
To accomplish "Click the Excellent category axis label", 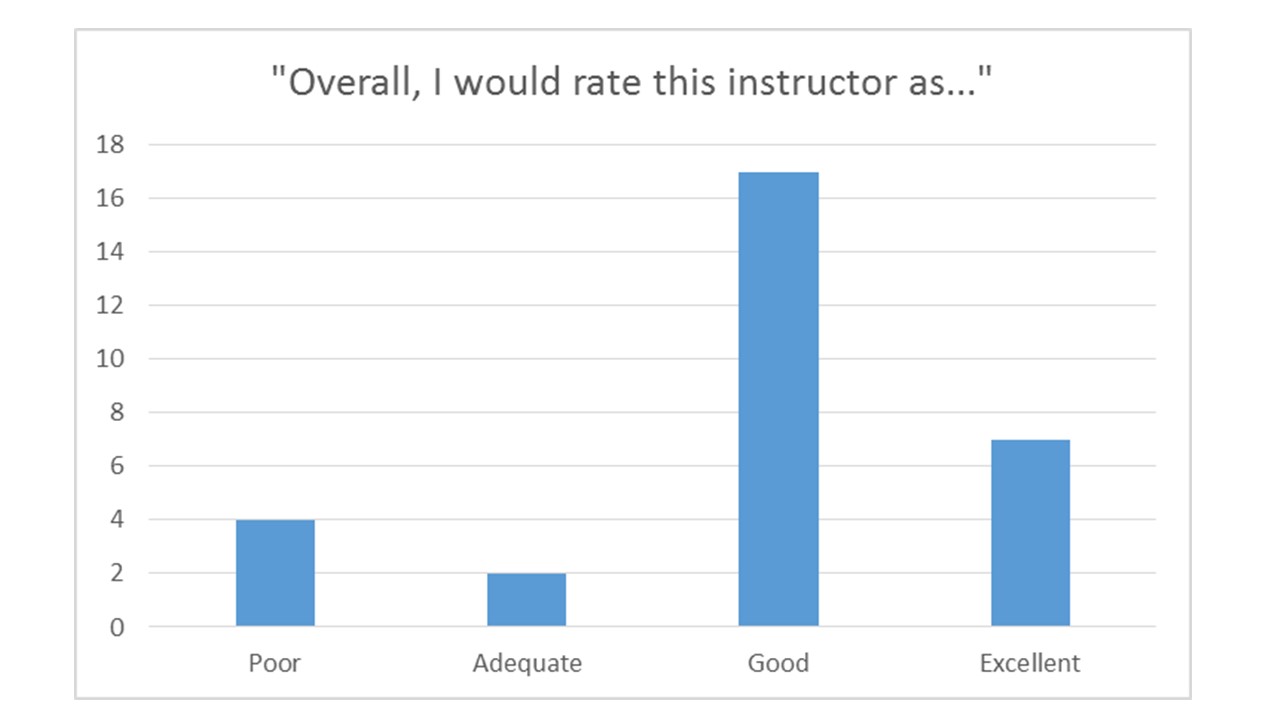I will [1030, 663].
